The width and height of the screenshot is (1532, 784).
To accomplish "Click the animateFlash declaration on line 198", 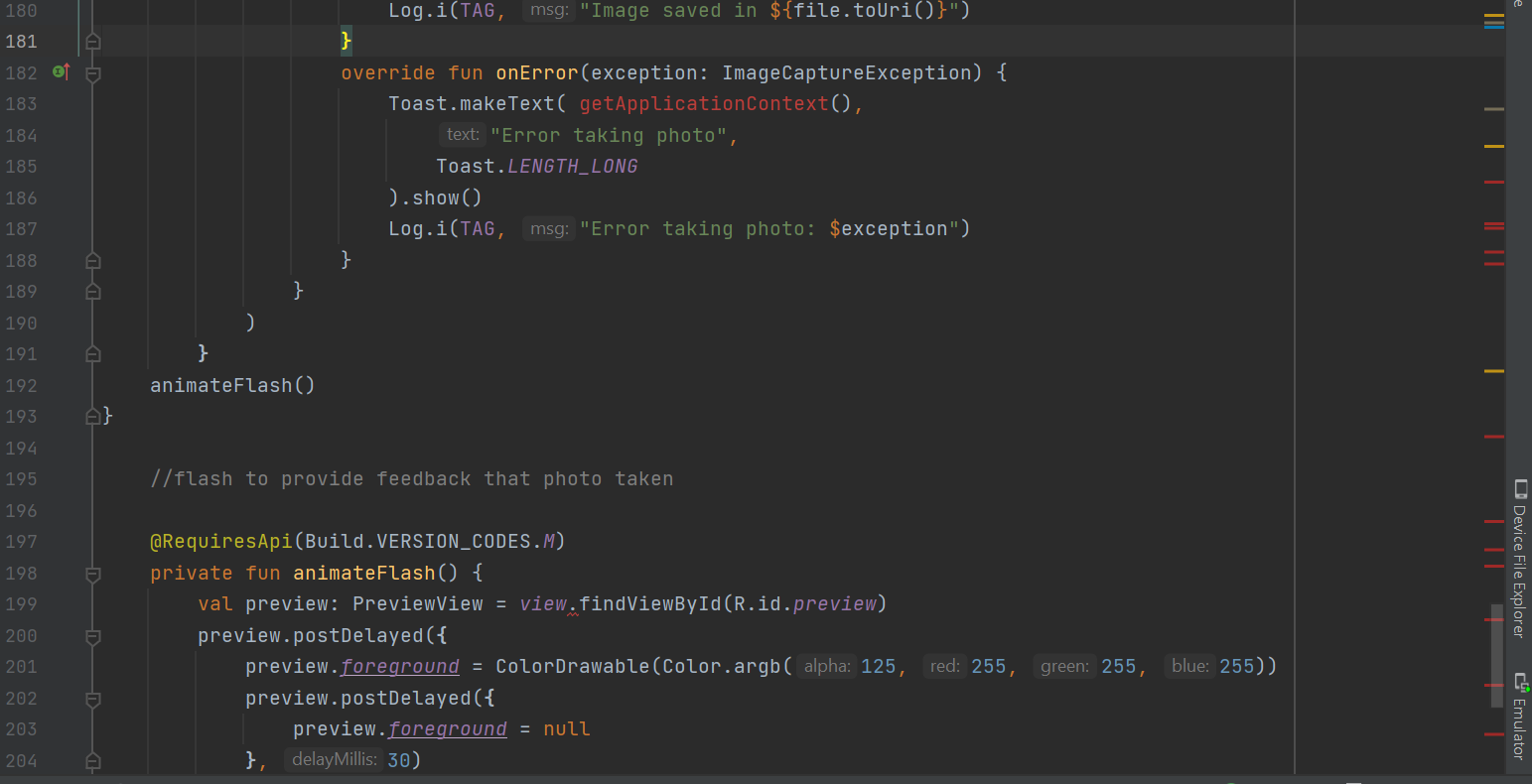I will tap(364, 573).
